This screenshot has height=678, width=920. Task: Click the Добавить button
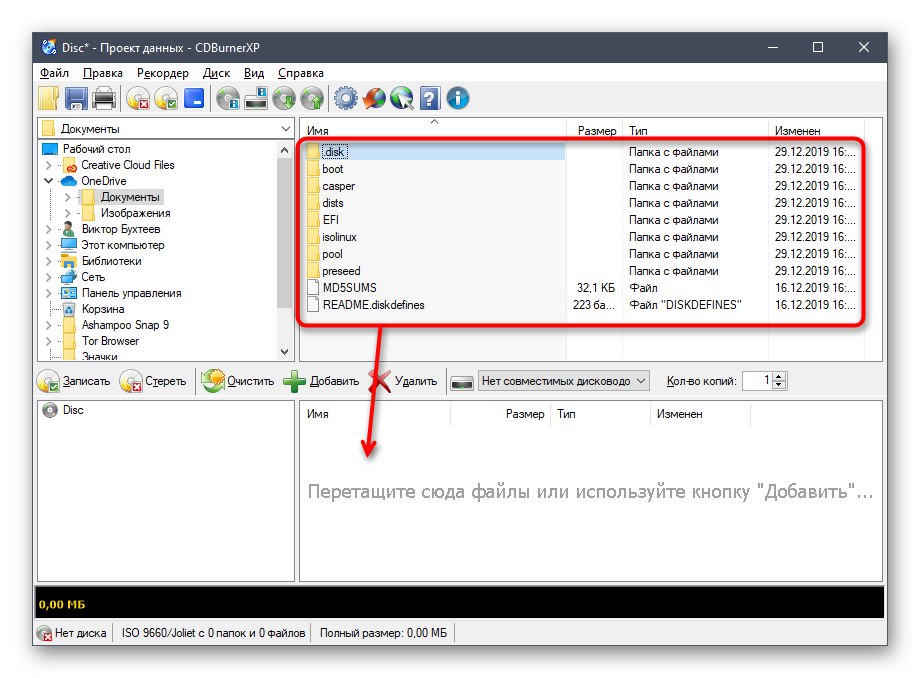321,381
